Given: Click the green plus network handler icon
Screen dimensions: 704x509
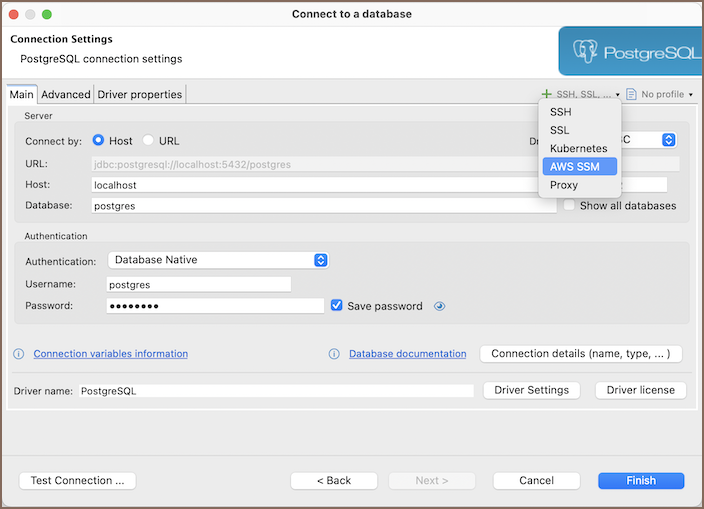Looking at the screenshot, I should (546, 94).
